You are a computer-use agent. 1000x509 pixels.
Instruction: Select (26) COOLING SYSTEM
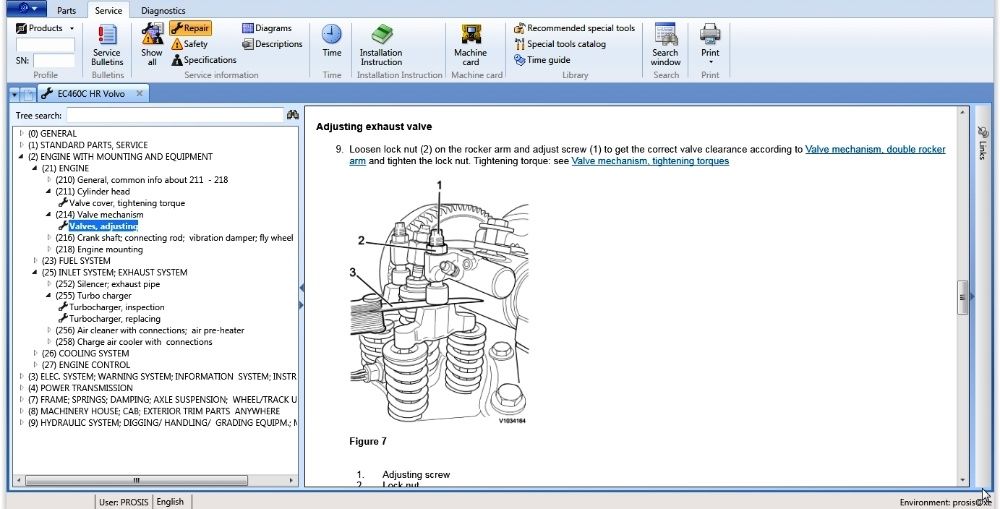[x=85, y=353]
